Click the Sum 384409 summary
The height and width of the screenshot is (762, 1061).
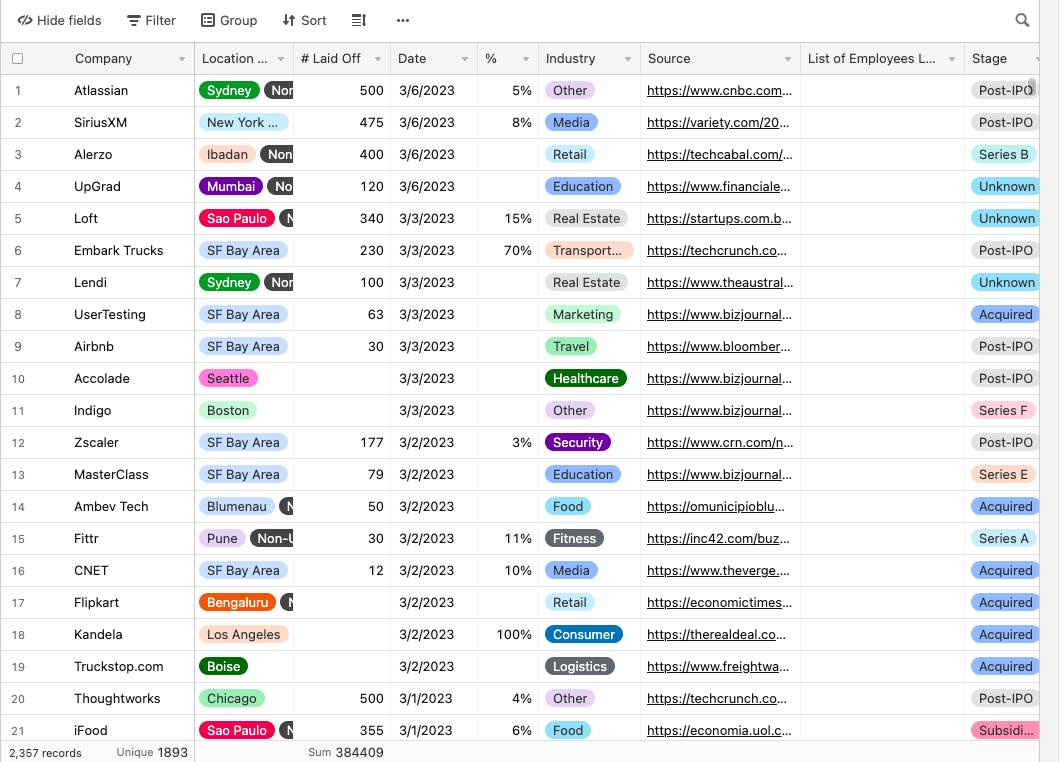point(346,753)
